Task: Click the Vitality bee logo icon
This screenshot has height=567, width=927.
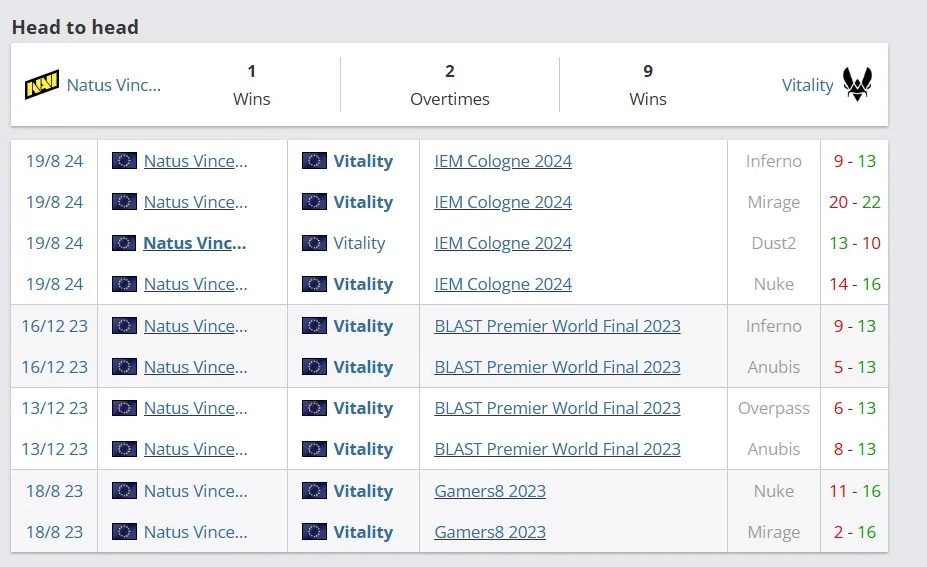Action: click(857, 84)
